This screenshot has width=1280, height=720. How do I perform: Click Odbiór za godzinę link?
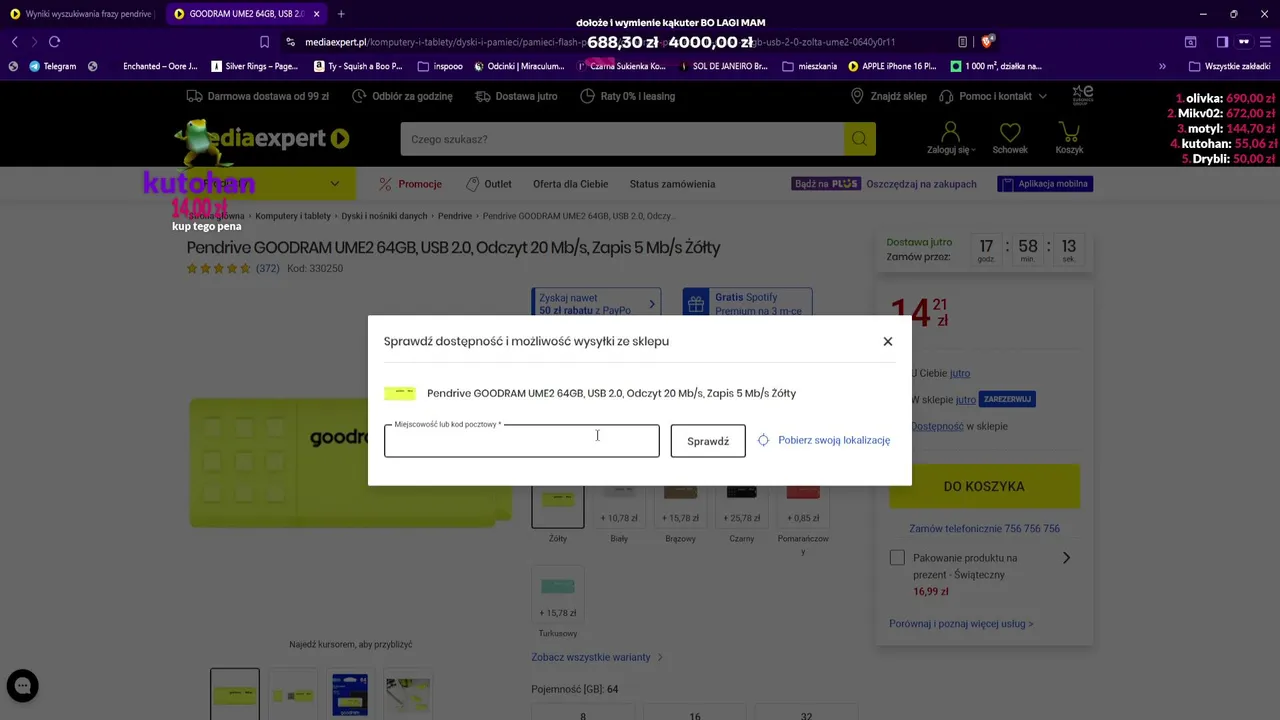(402, 96)
